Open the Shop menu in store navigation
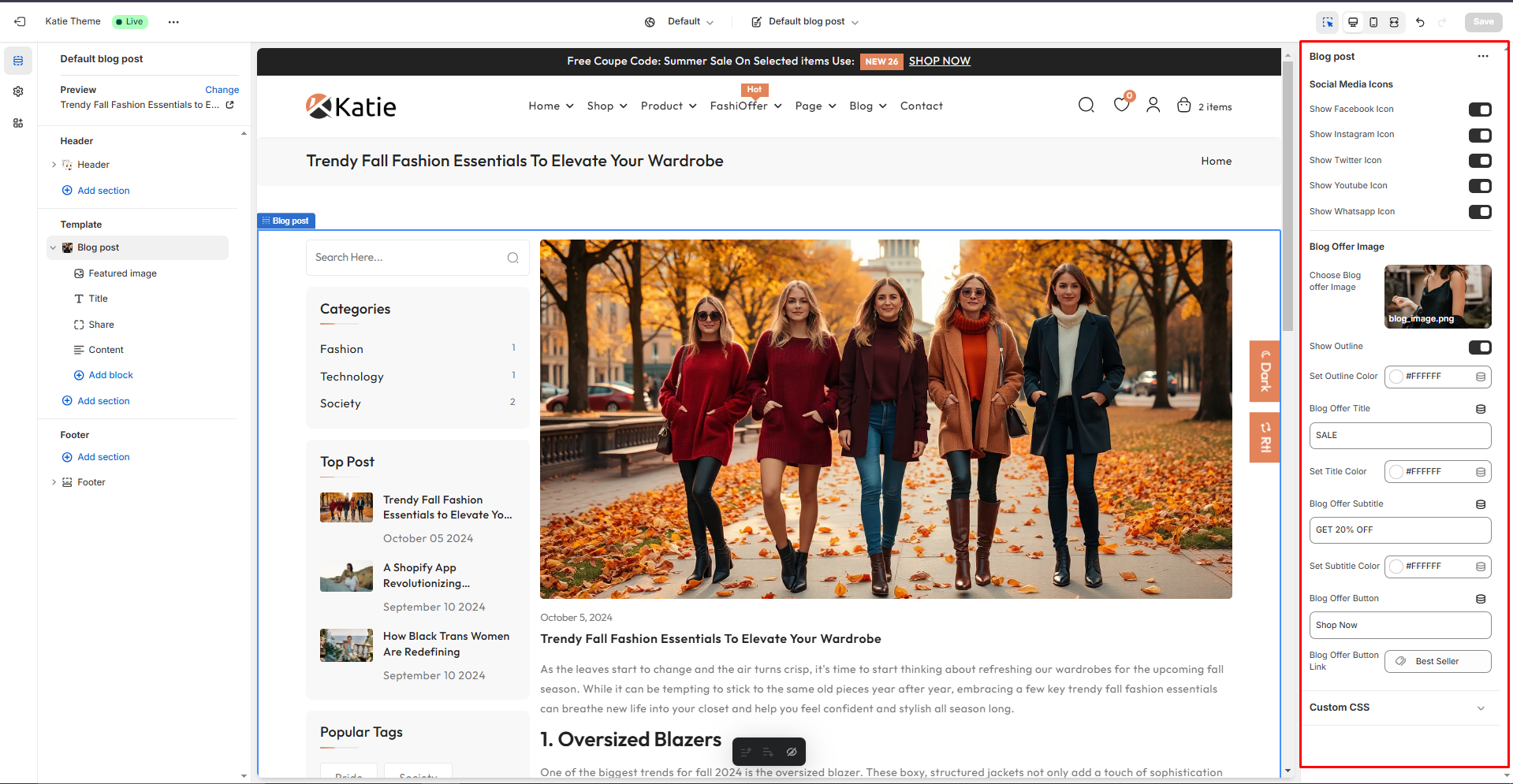 606,106
